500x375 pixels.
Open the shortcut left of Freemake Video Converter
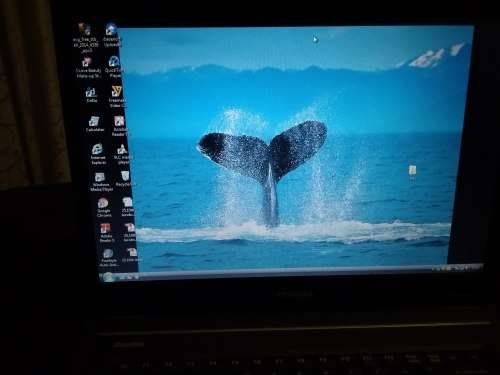point(91,94)
